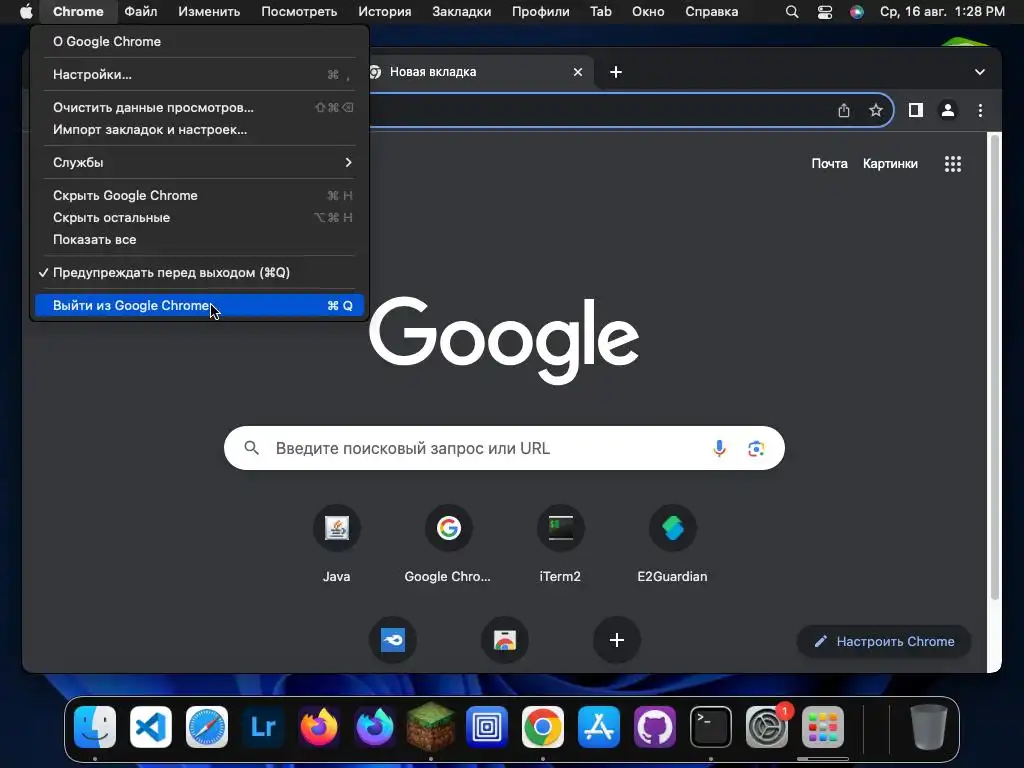Open the Файл menu
Viewport: 1024px width, 768px height.
point(140,12)
